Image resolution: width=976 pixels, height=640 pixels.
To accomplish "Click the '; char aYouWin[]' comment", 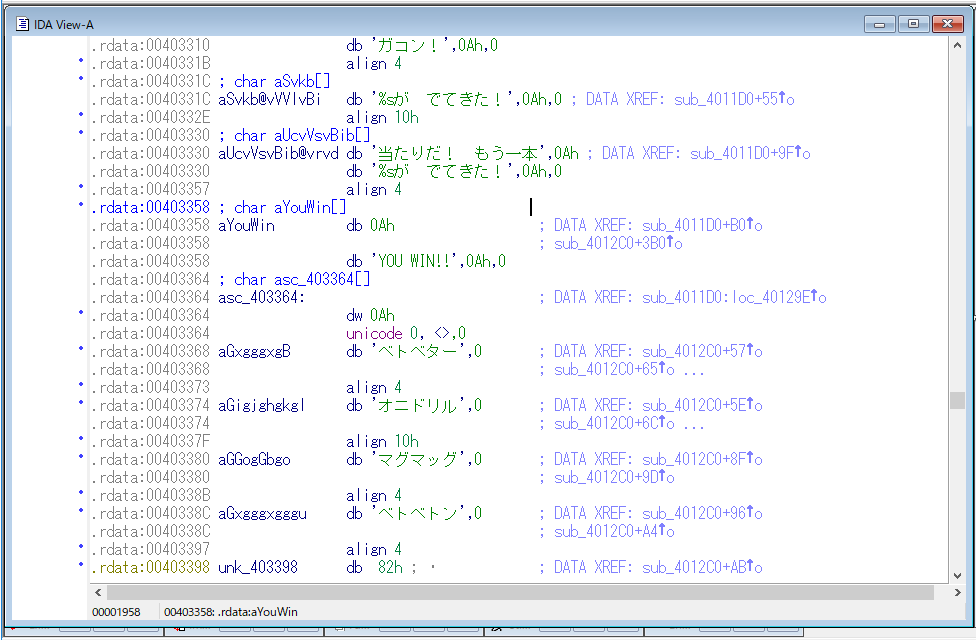I will coord(282,207).
